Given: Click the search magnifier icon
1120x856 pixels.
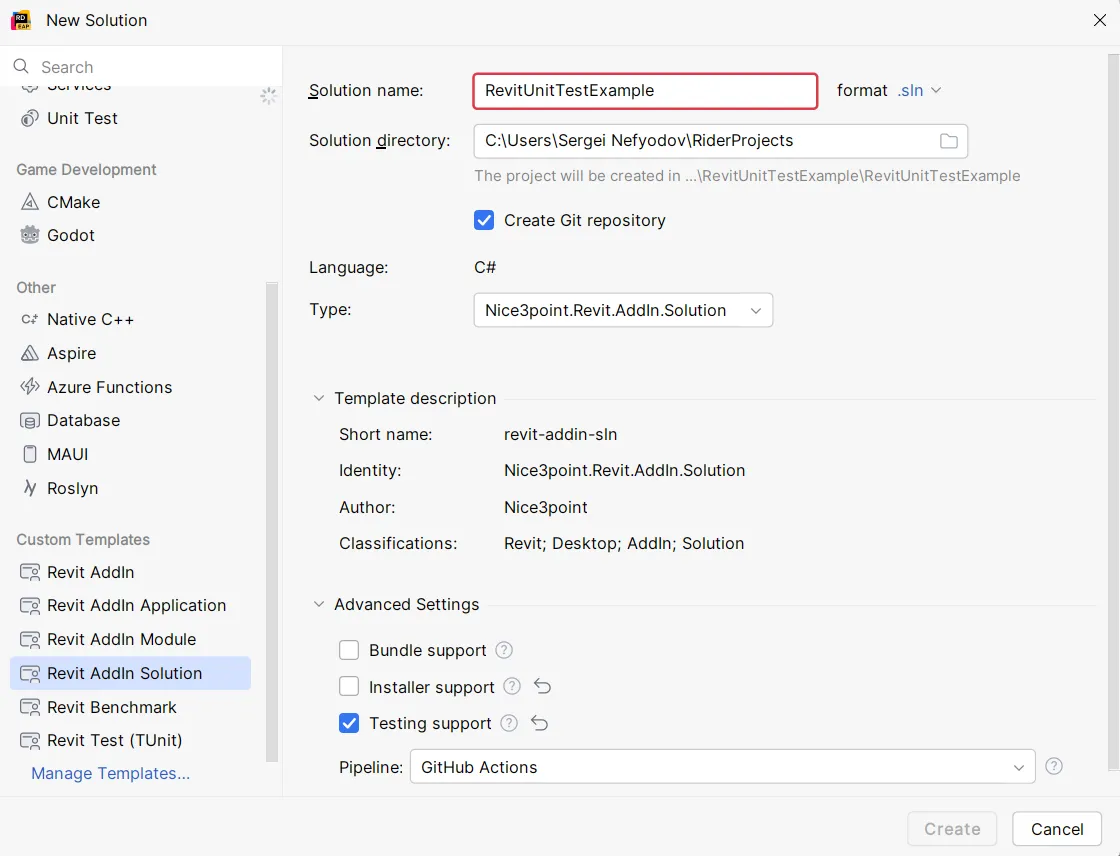Looking at the screenshot, I should [x=21, y=66].
